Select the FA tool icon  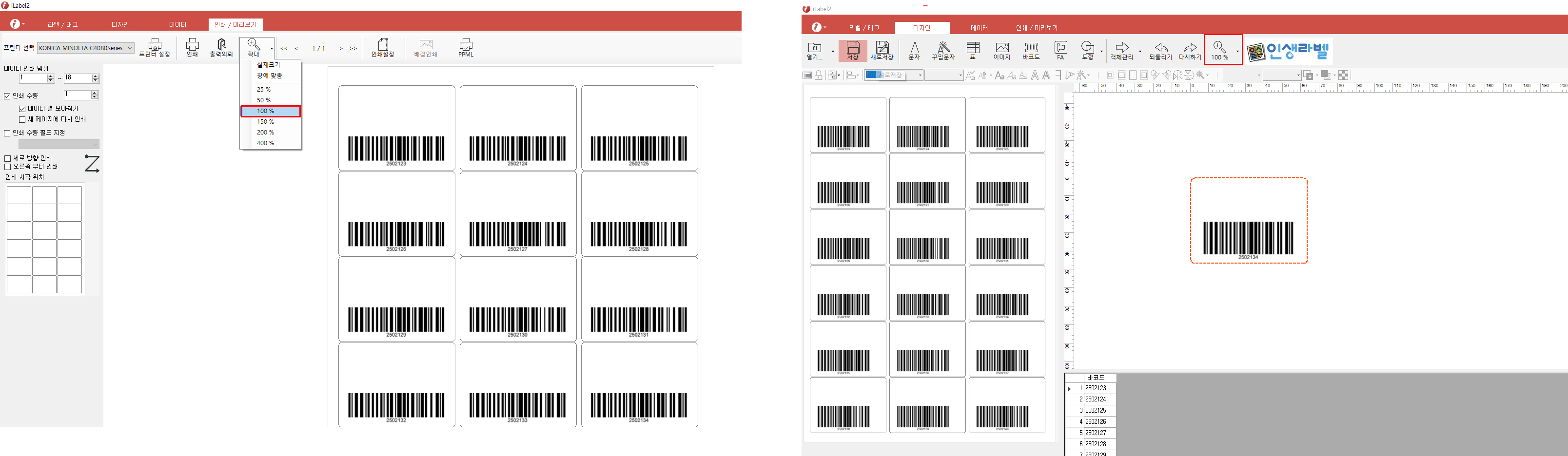[x=1060, y=51]
